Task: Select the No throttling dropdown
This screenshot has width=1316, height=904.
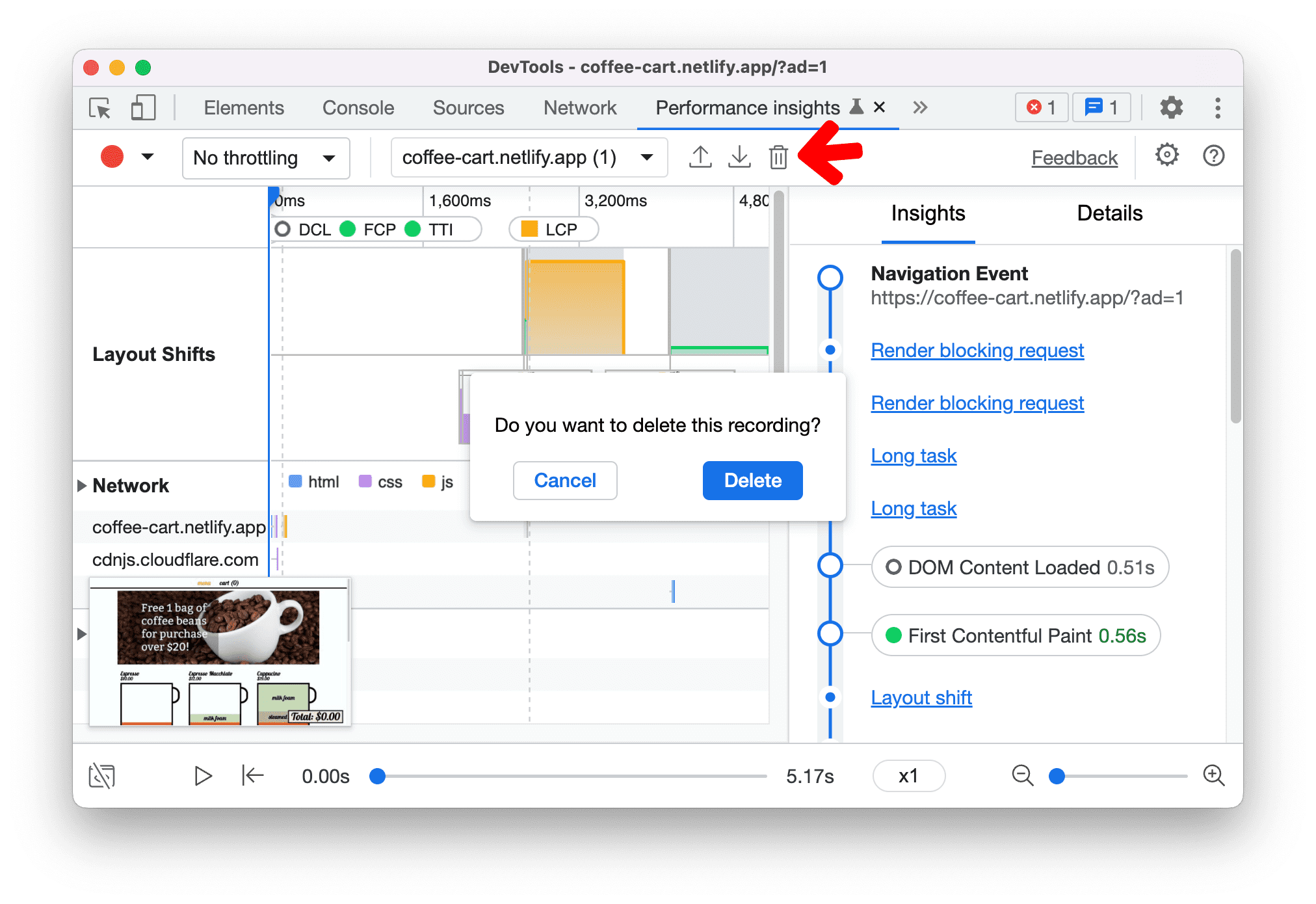Action: (264, 156)
